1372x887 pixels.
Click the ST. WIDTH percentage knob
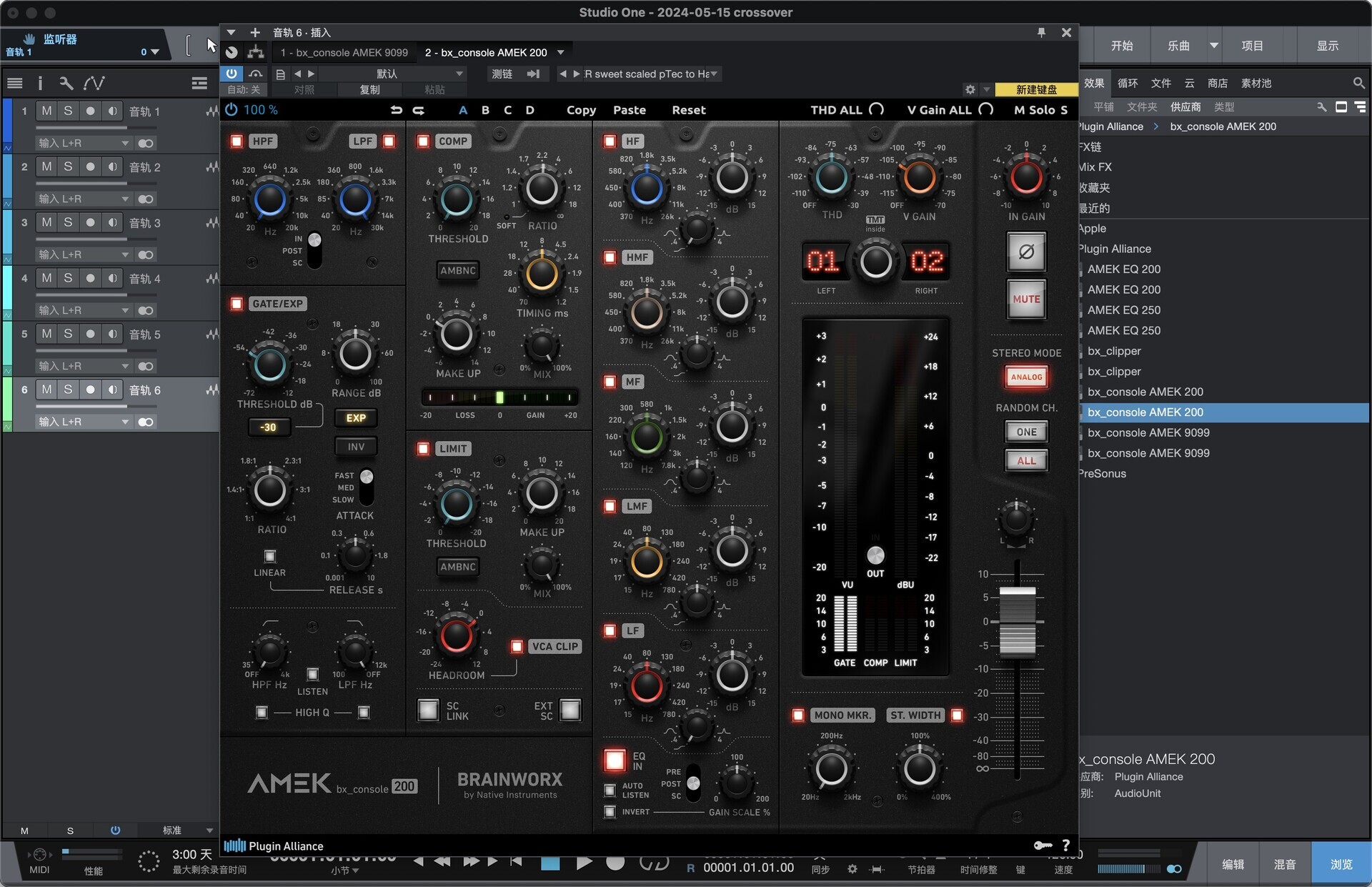919,769
